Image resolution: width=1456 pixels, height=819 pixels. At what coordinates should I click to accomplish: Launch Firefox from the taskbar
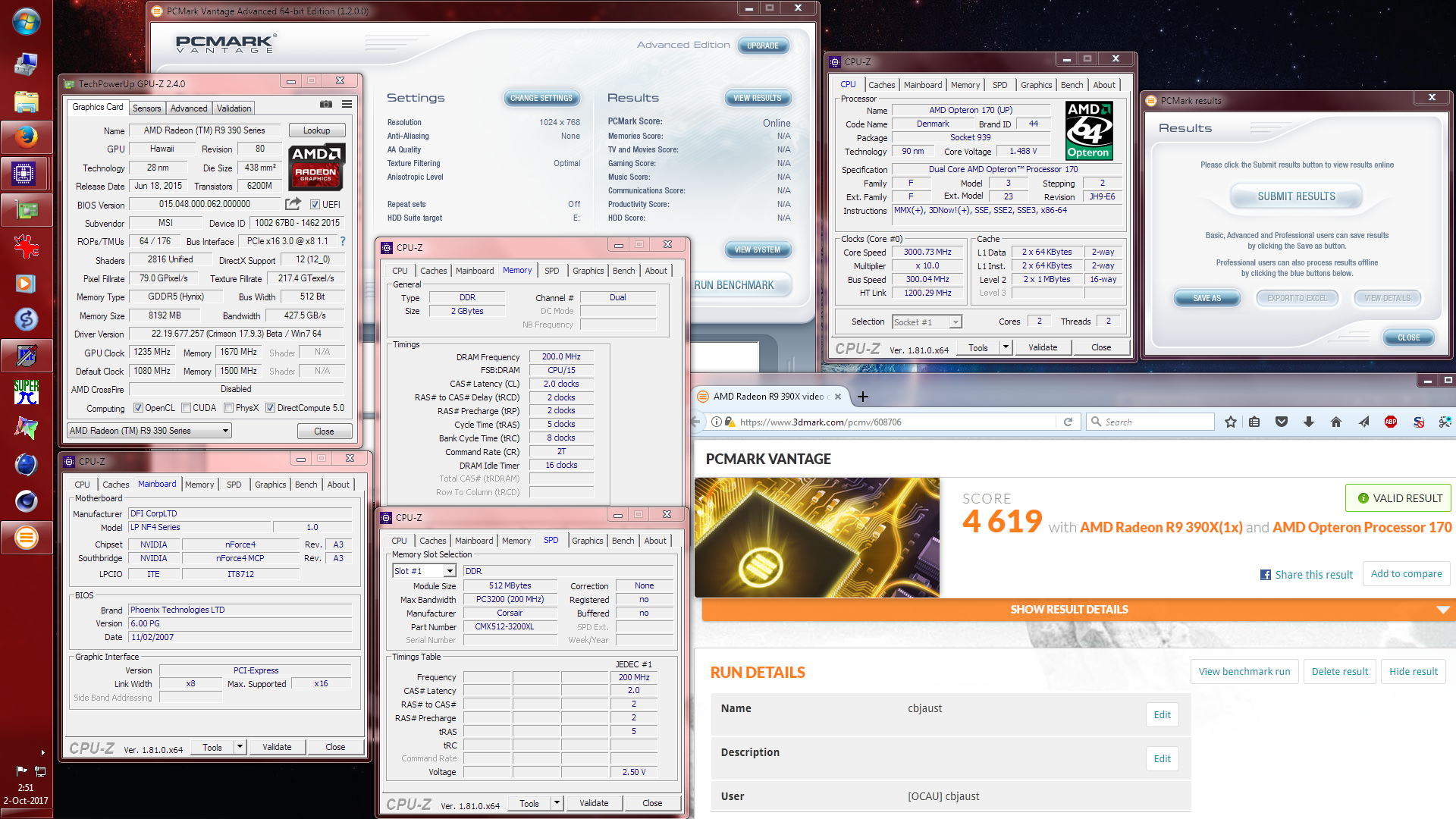[26, 136]
